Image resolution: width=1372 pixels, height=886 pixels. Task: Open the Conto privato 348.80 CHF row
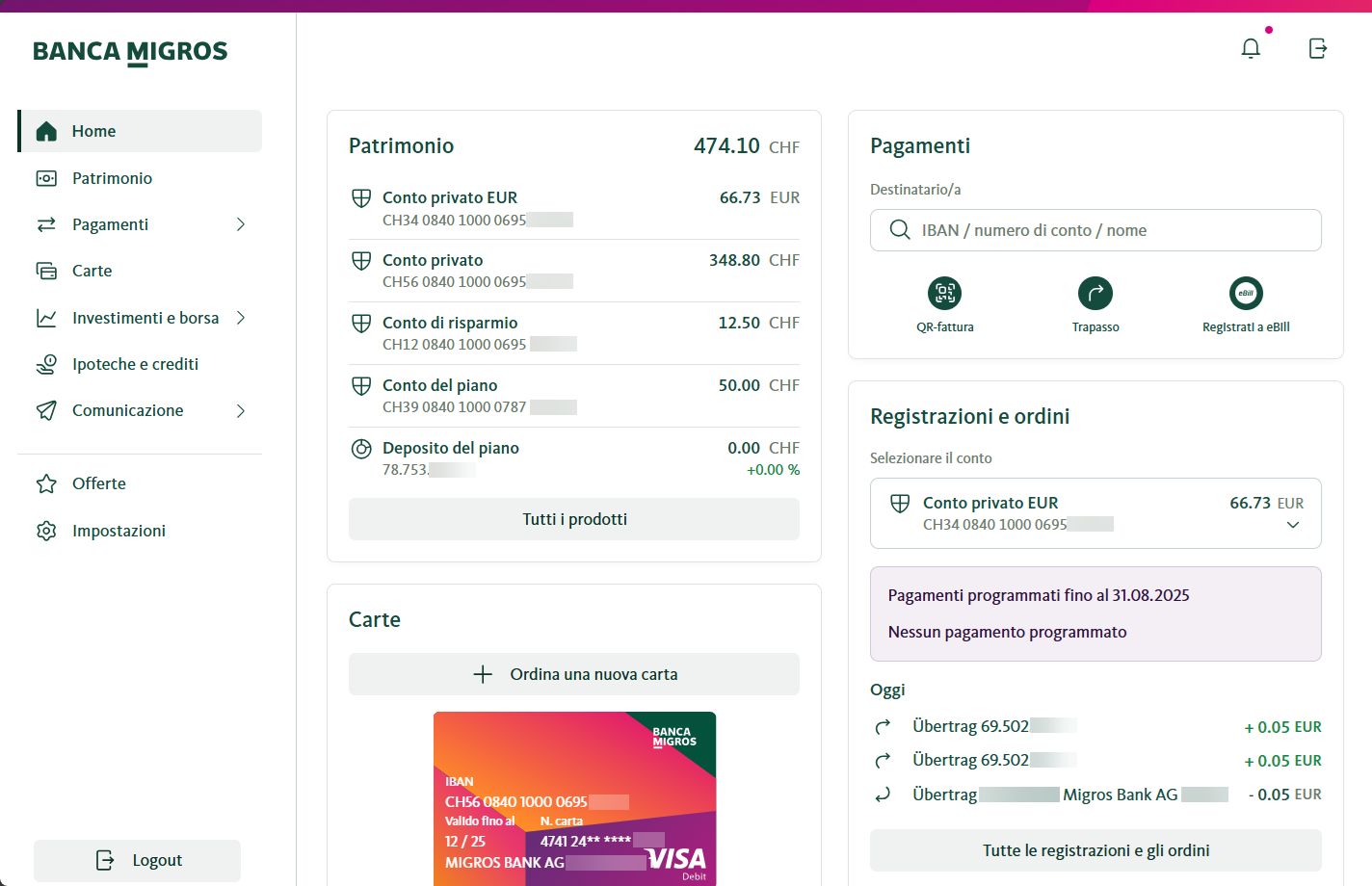click(574, 271)
